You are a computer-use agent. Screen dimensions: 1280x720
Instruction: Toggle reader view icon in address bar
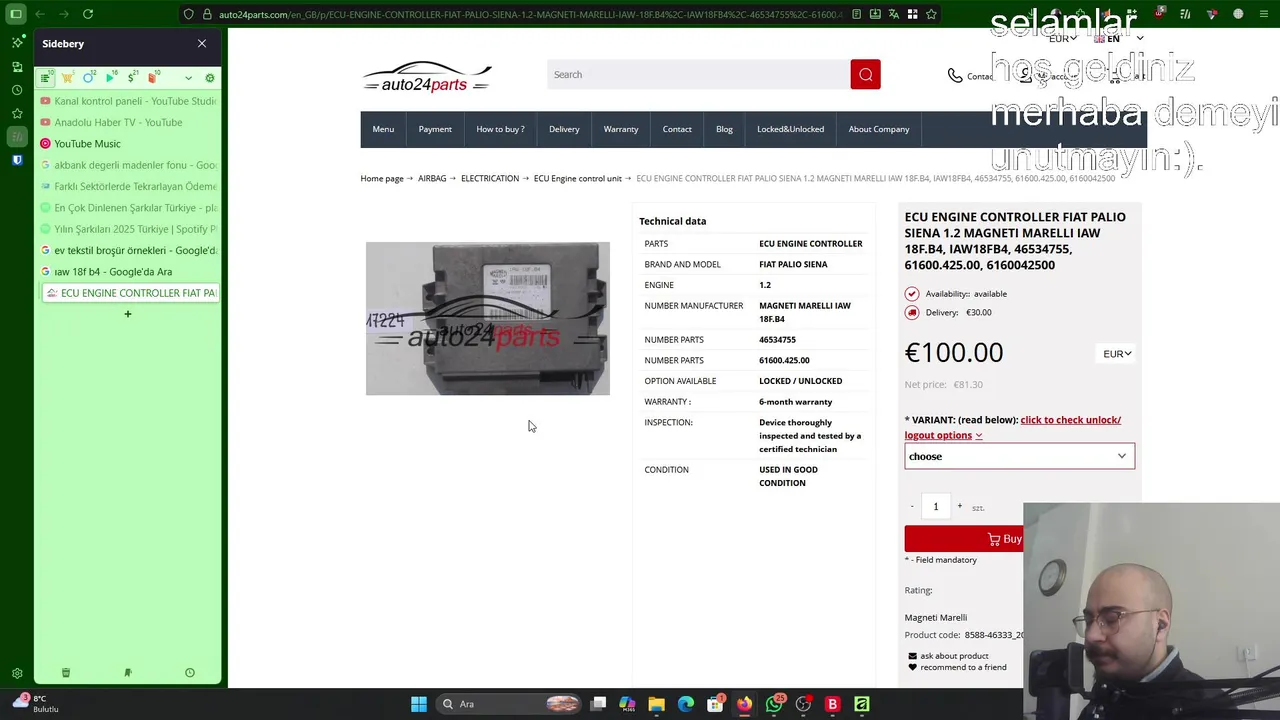[x=856, y=14]
